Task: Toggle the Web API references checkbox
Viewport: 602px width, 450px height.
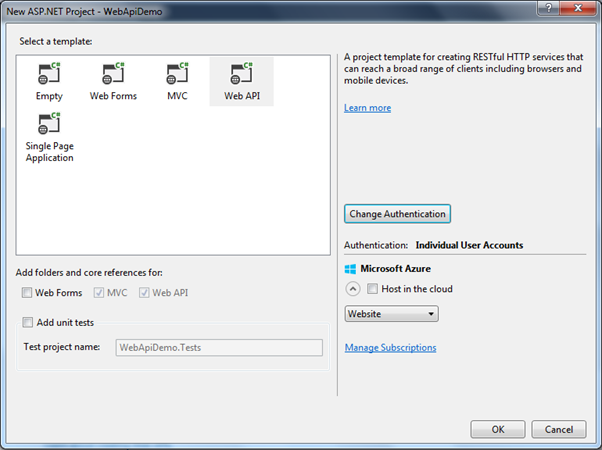Action: pos(144,293)
